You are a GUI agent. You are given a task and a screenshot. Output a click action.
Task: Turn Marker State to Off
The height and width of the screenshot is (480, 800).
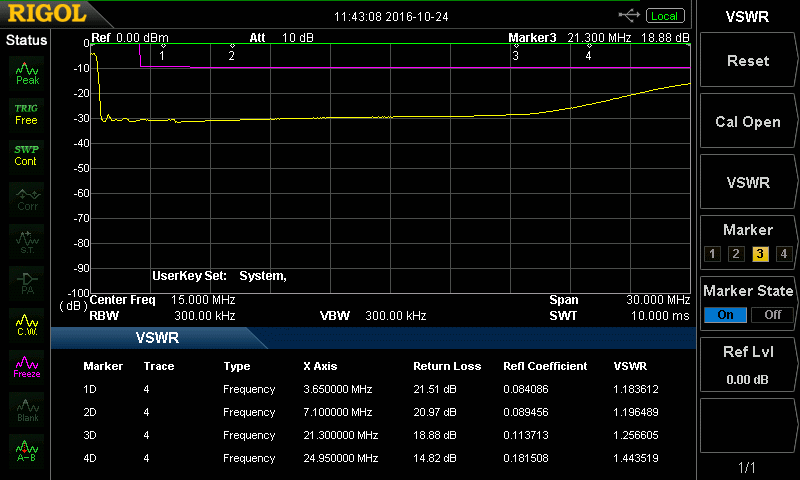click(772, 314)
